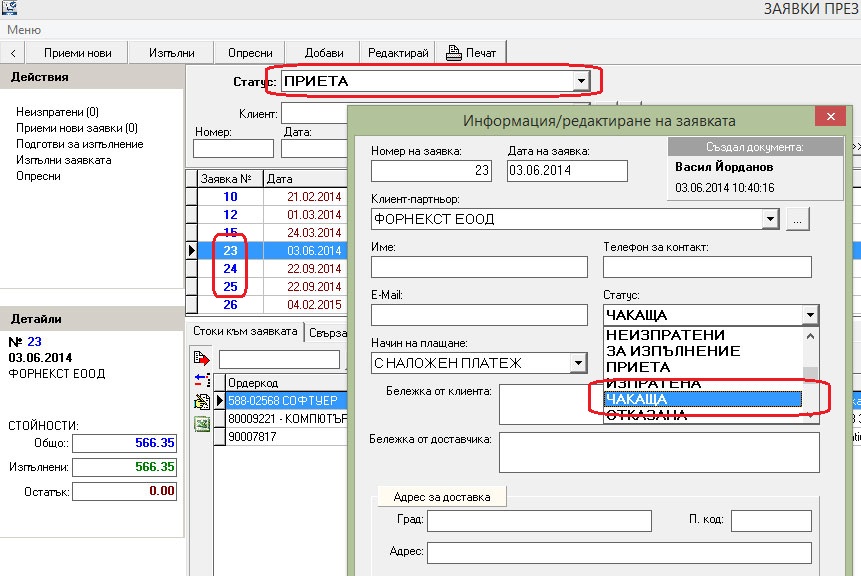Click the Опресни toolbar button

(x=250, y=53)
